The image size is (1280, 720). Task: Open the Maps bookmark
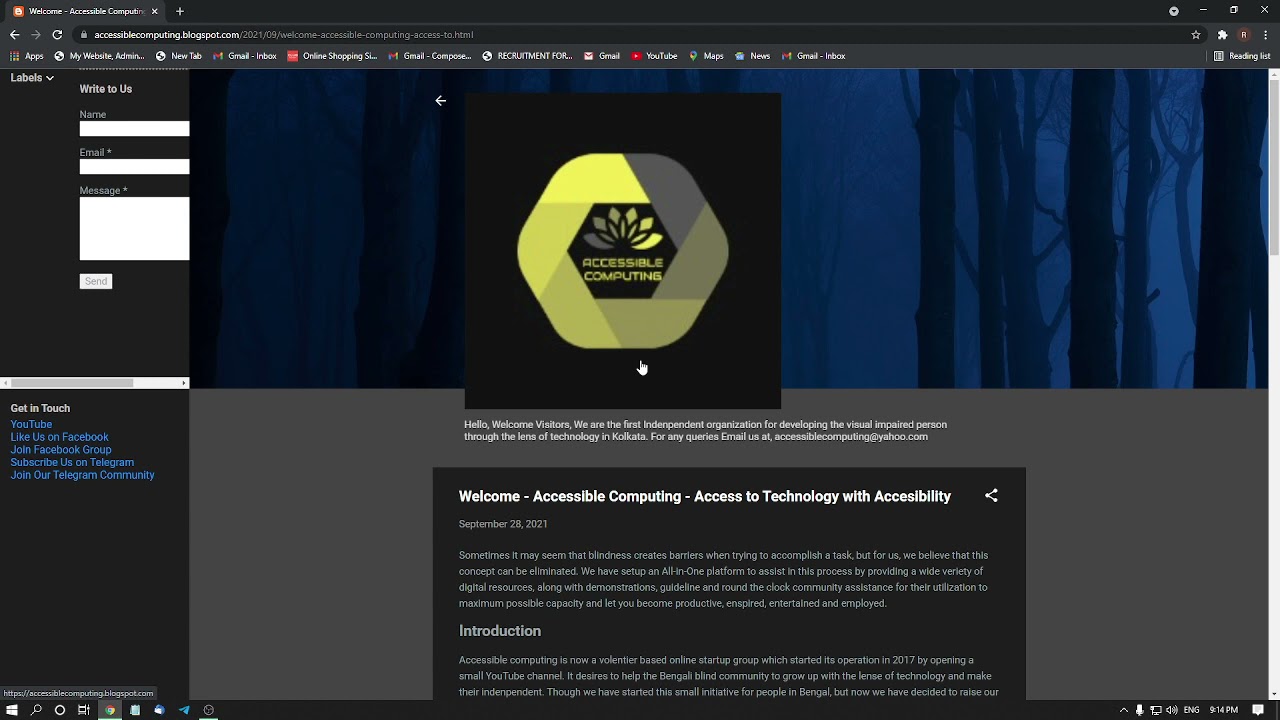(706, 56)
